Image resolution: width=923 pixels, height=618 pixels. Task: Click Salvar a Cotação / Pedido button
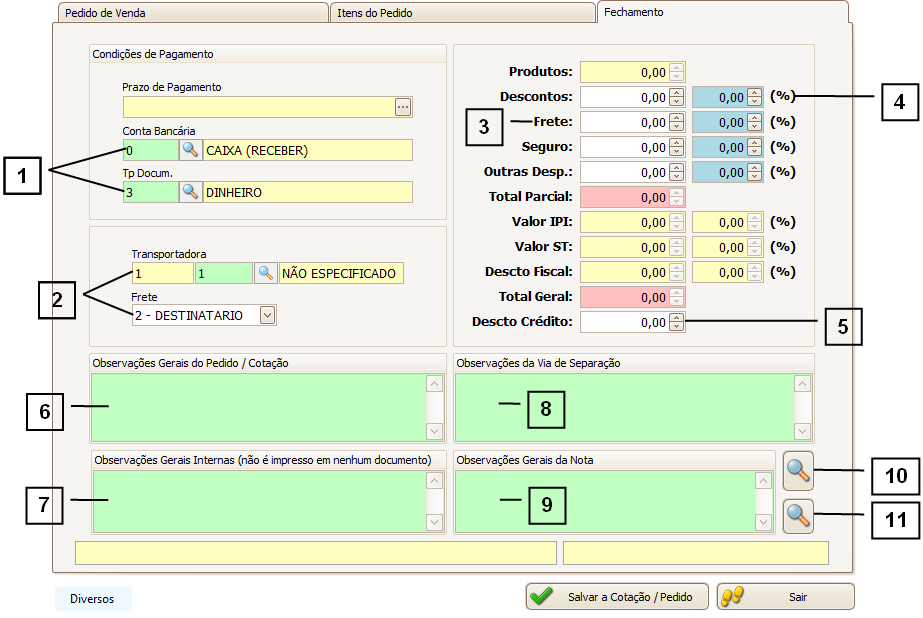[616, 597]
